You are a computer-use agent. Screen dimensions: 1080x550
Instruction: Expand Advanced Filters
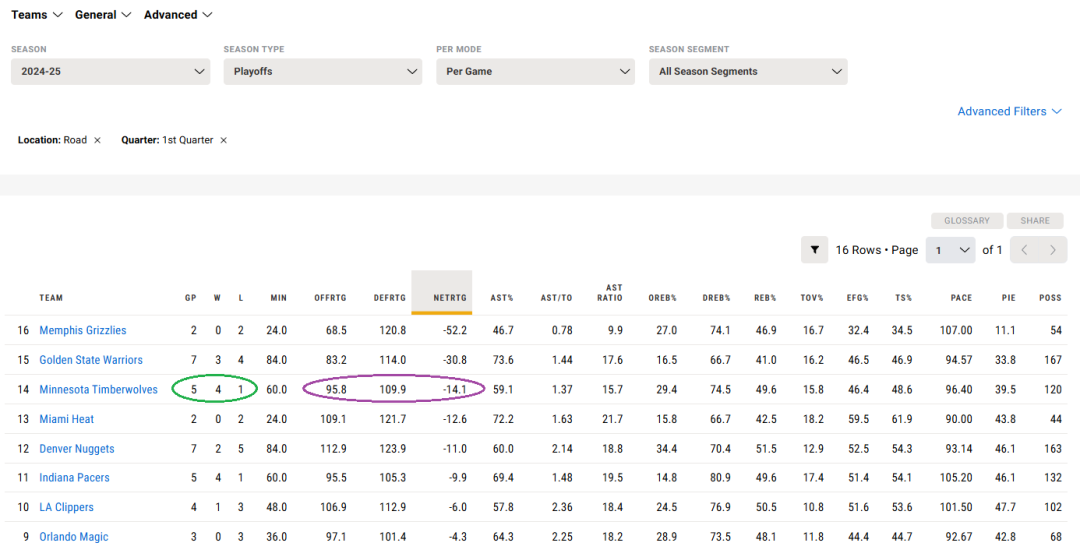(x=1009, y=112)
